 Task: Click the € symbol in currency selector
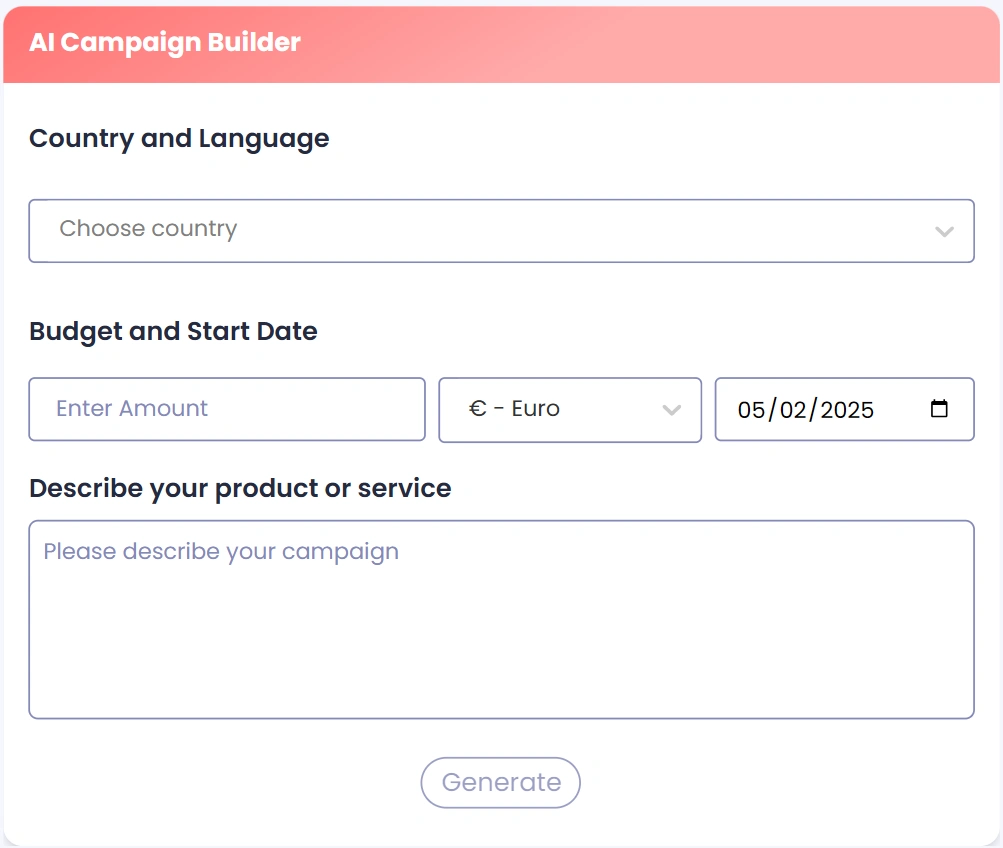pyautogui.click(x=478, y=409)
